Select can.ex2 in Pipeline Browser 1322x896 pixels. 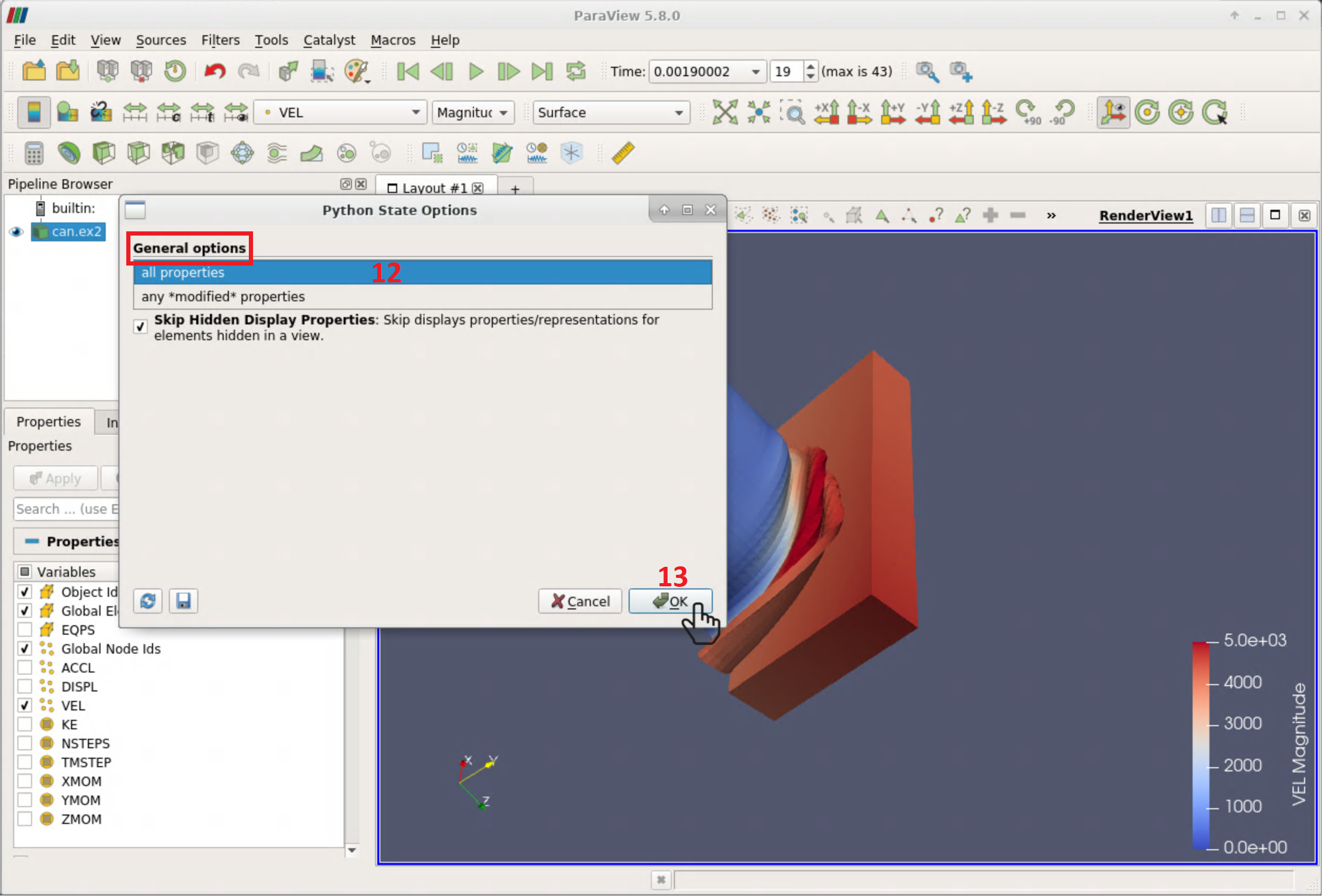tap(68, 232)
